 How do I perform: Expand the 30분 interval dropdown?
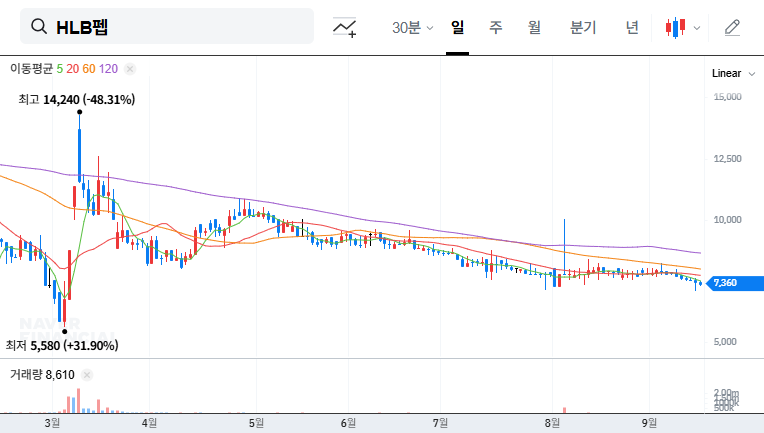tap(412, 28)
